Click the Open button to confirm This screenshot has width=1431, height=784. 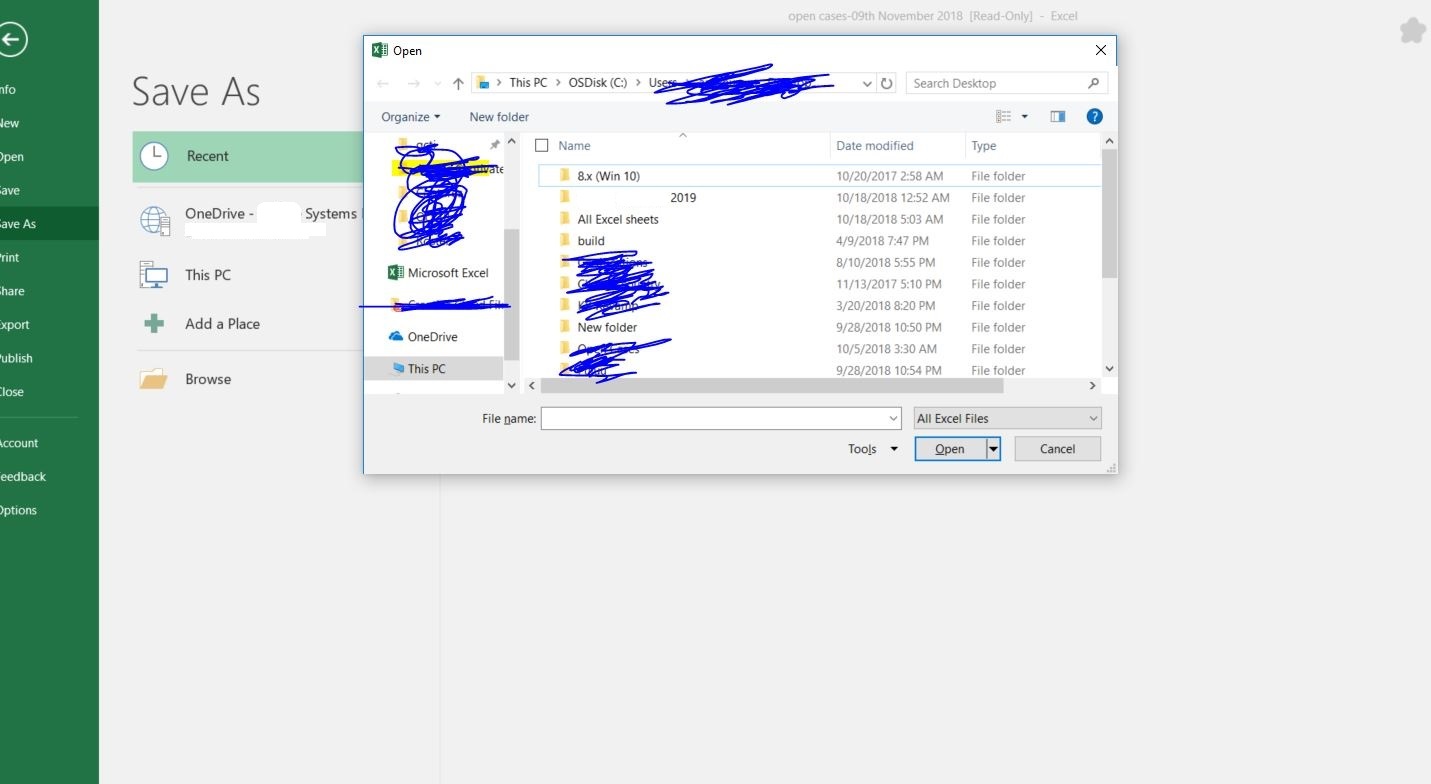tap(949, 448)
